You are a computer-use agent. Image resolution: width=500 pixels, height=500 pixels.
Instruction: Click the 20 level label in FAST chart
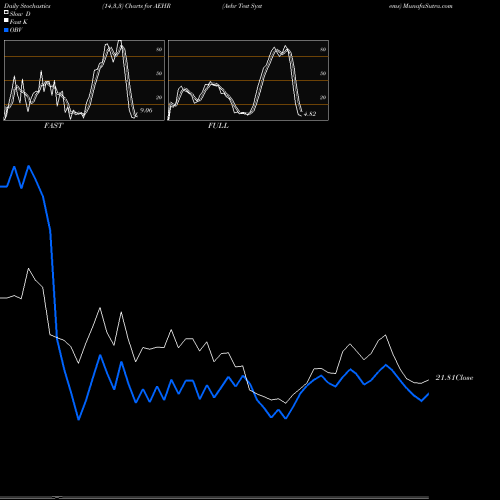(159, 97)
